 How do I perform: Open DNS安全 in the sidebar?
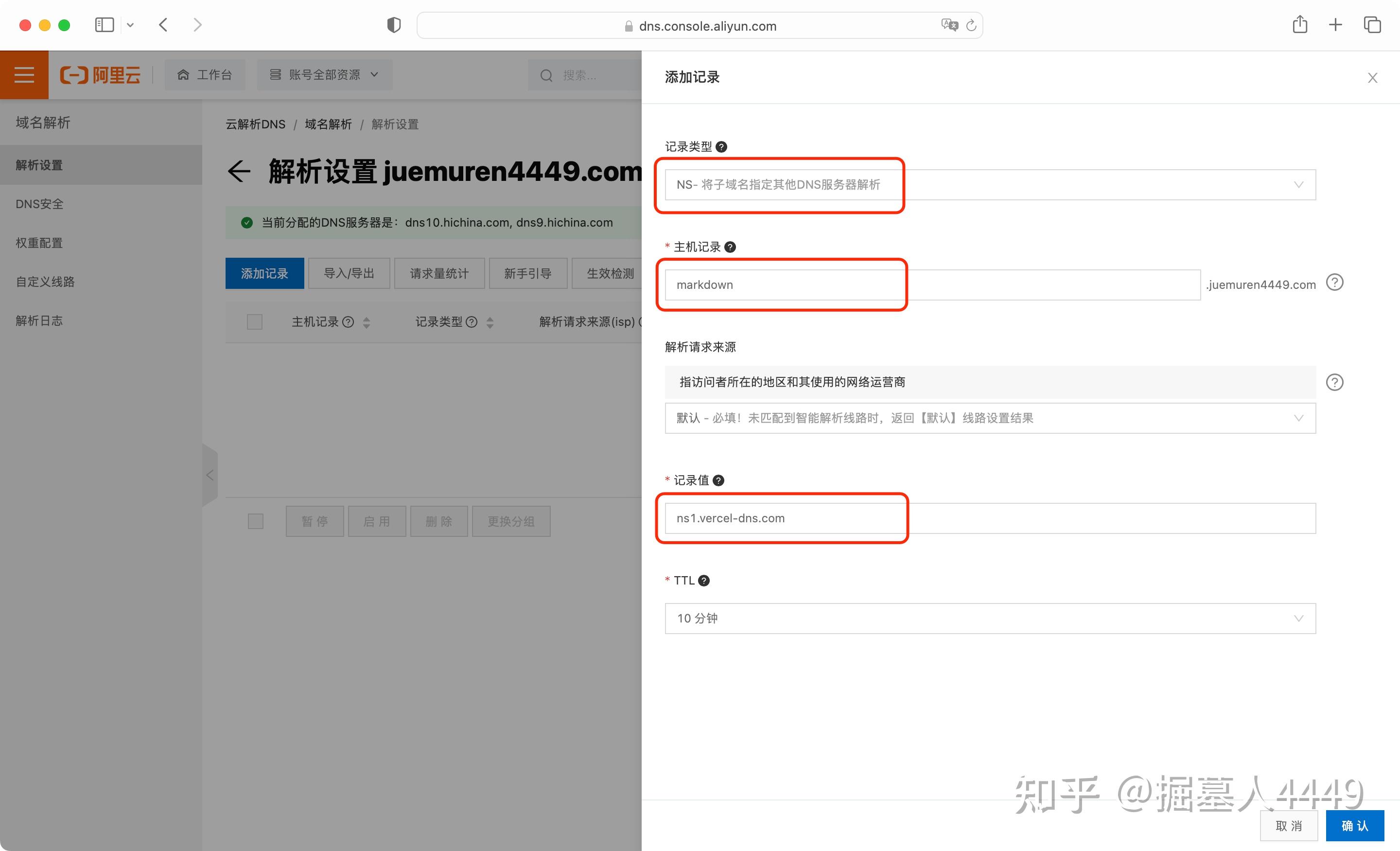[40, 204]
